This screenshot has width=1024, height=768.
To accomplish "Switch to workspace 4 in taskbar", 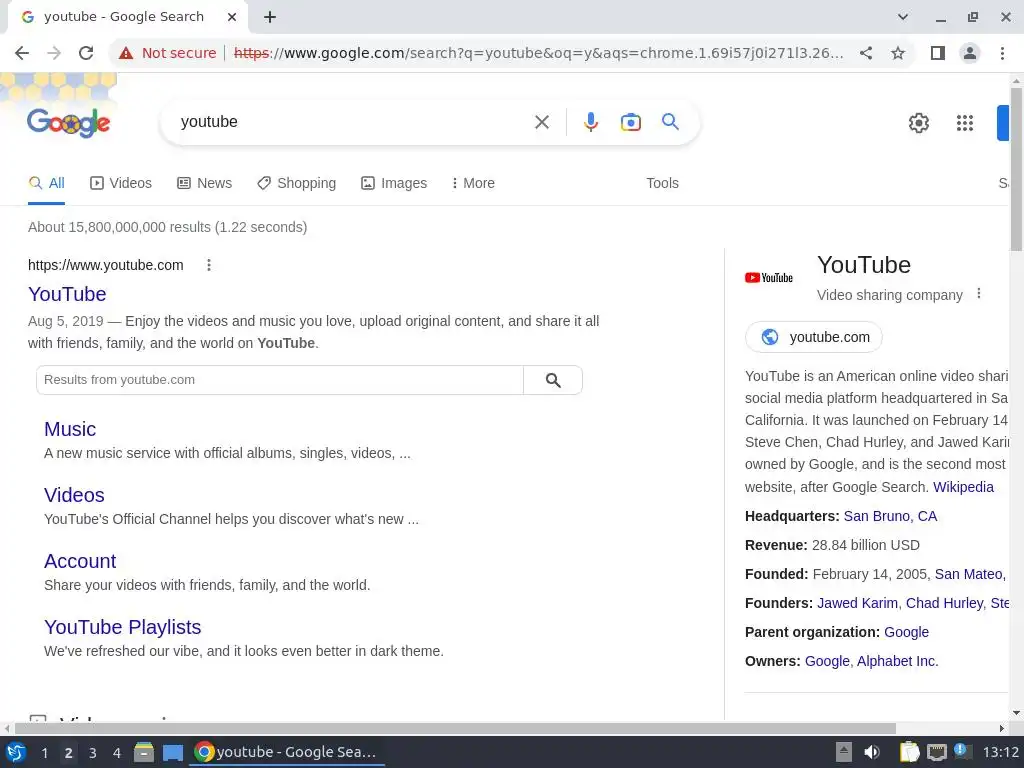I will [x=116, y=753].
